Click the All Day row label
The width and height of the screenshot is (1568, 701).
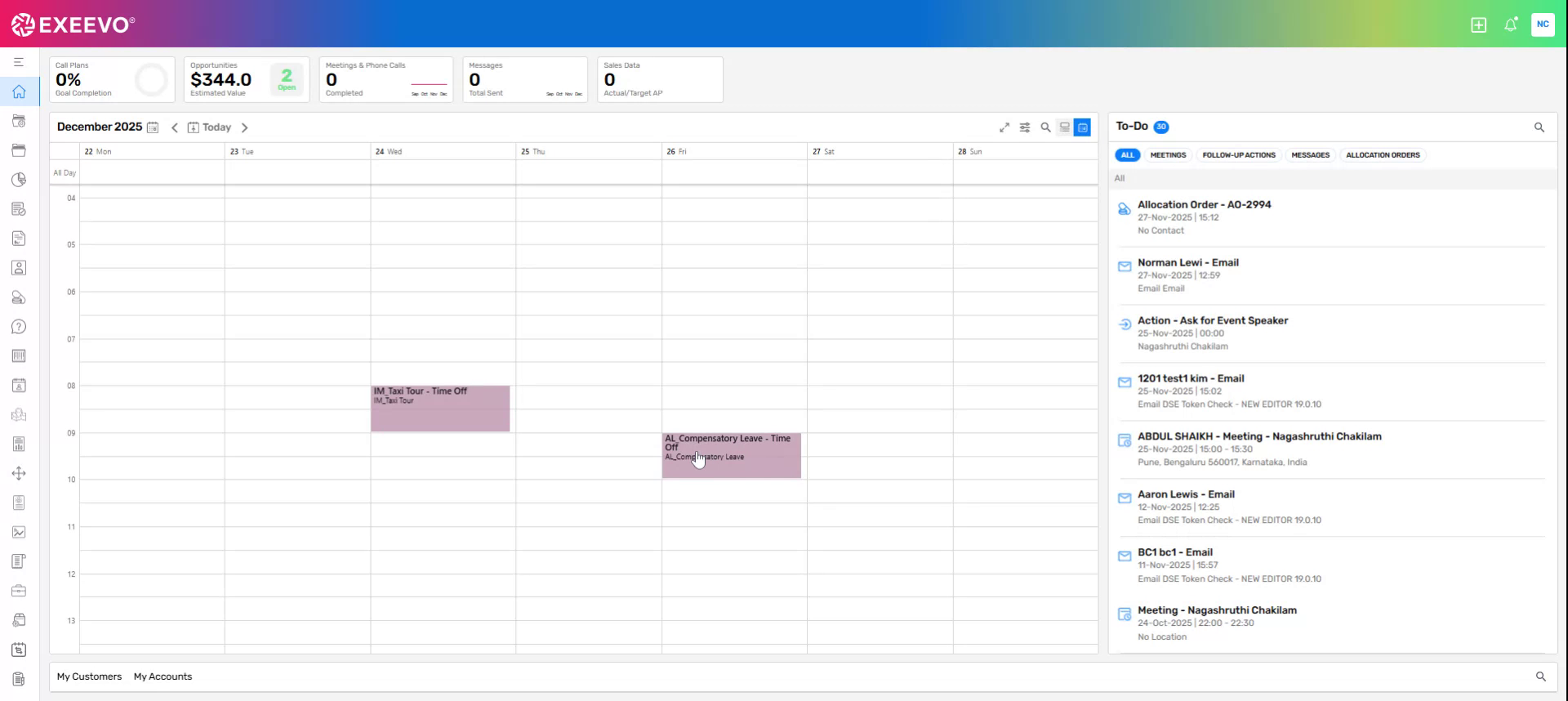coord(65,173)
